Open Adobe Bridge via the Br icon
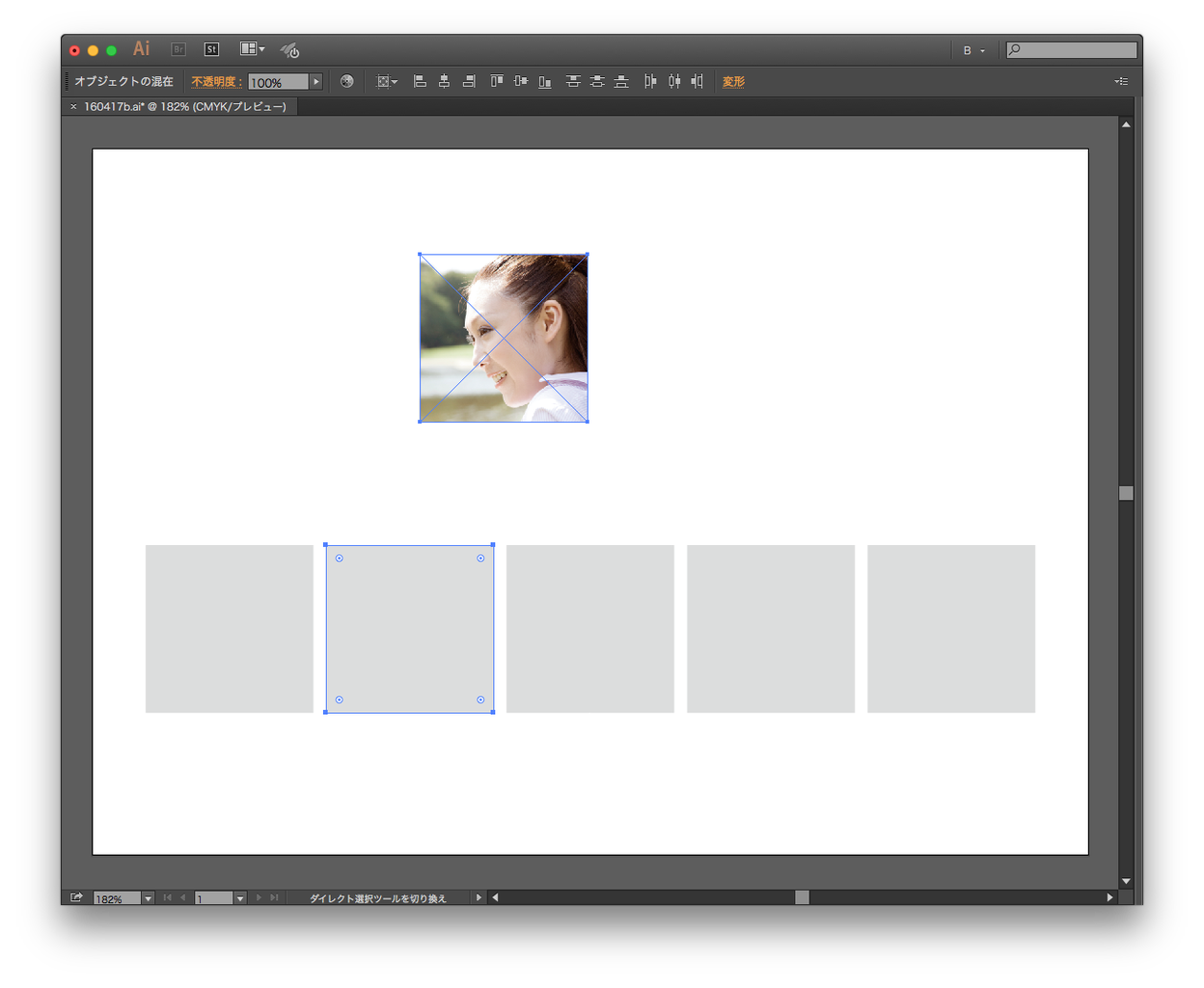This screenshot has width=1204, height=988. point(178,48)
